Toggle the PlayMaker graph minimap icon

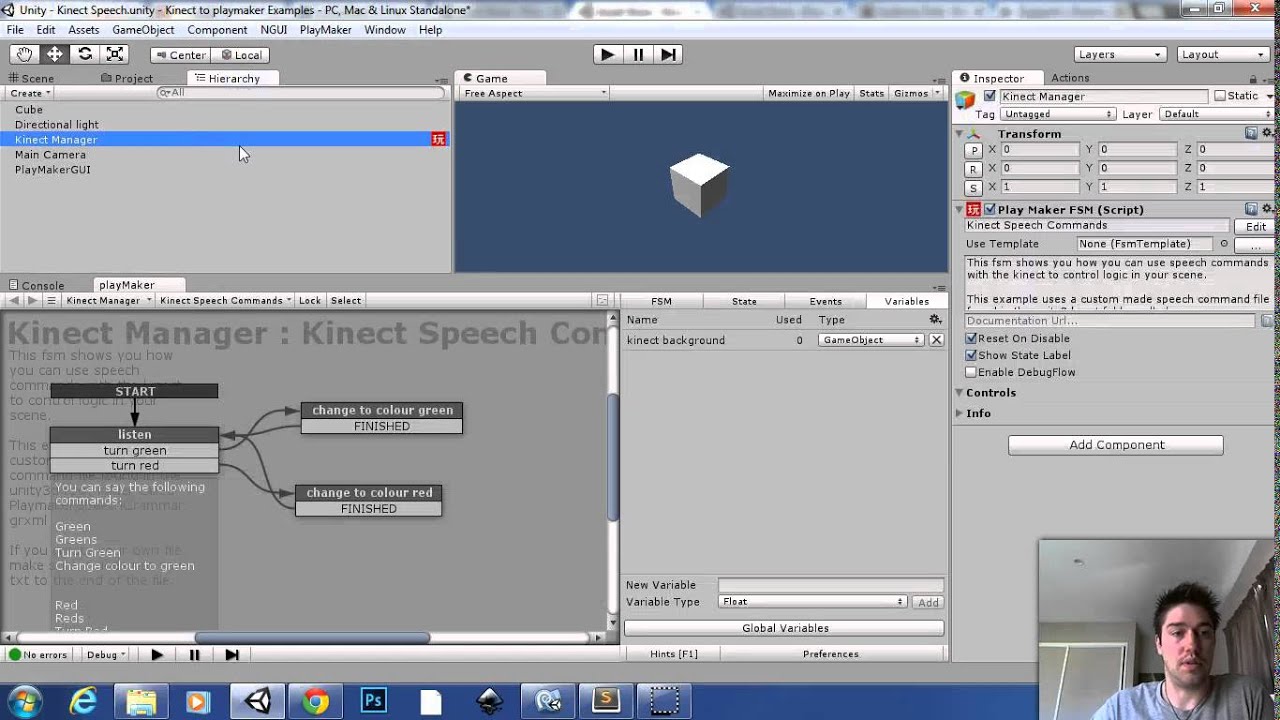[602, 300]
